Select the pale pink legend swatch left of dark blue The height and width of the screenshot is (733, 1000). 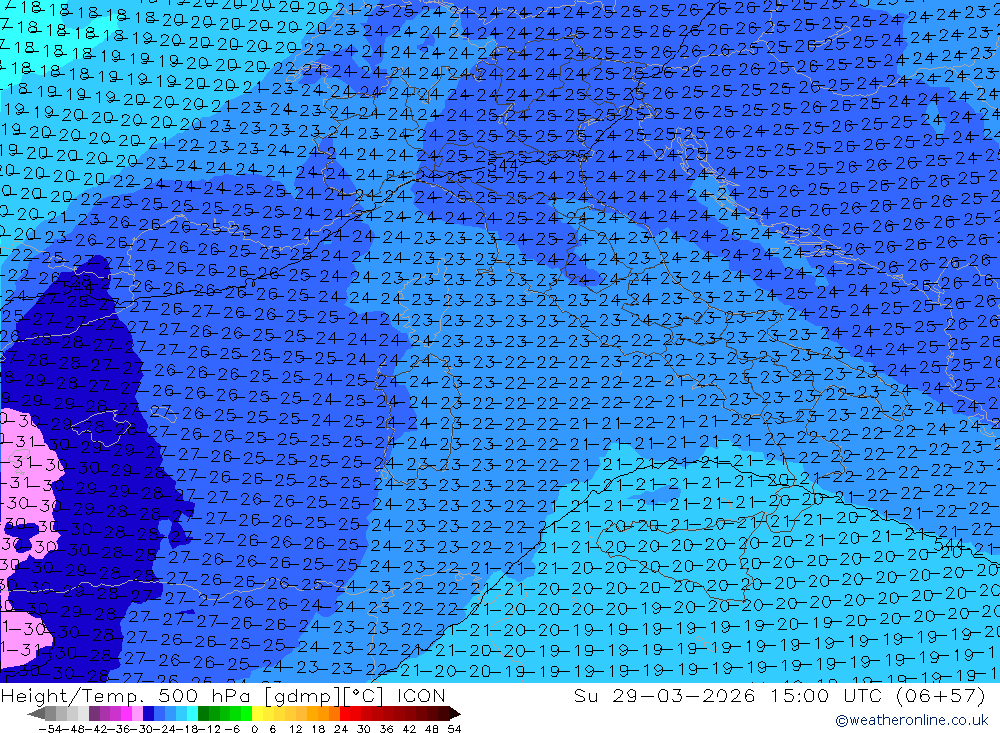point(137,713)
